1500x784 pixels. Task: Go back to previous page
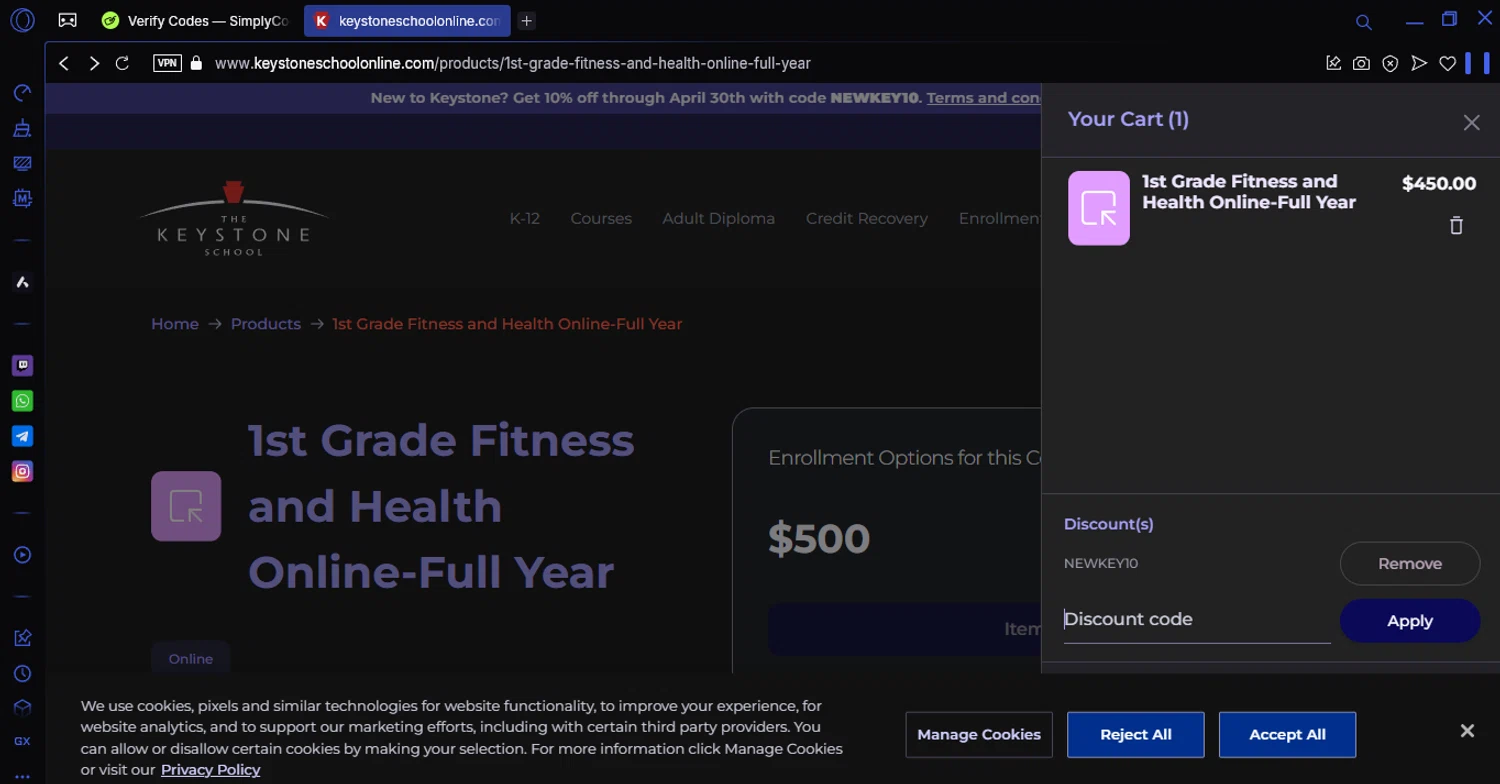[64, 63]
